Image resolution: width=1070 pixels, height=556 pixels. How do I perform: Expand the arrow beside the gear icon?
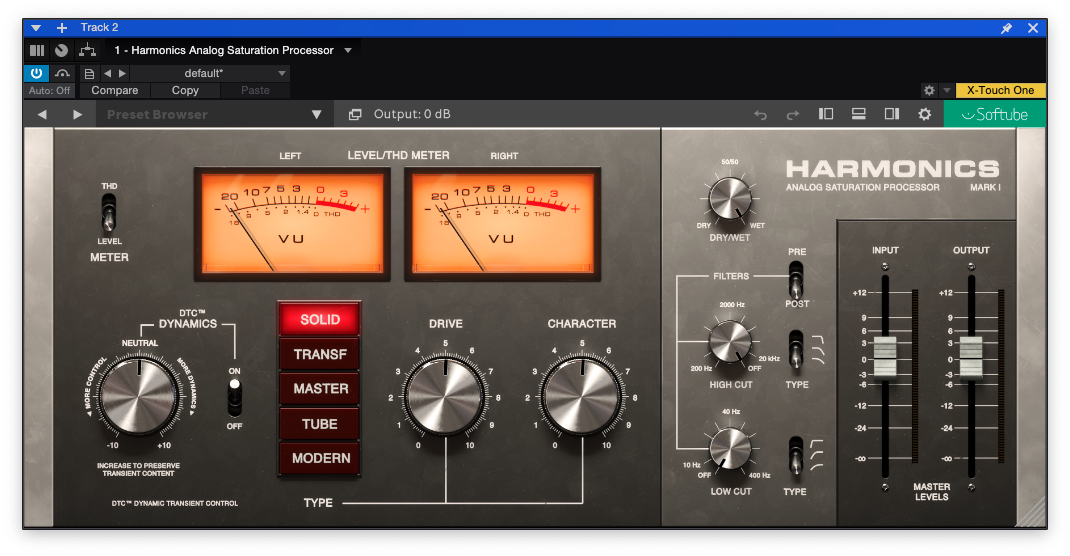pyautogui.click(x=946, y=91)
